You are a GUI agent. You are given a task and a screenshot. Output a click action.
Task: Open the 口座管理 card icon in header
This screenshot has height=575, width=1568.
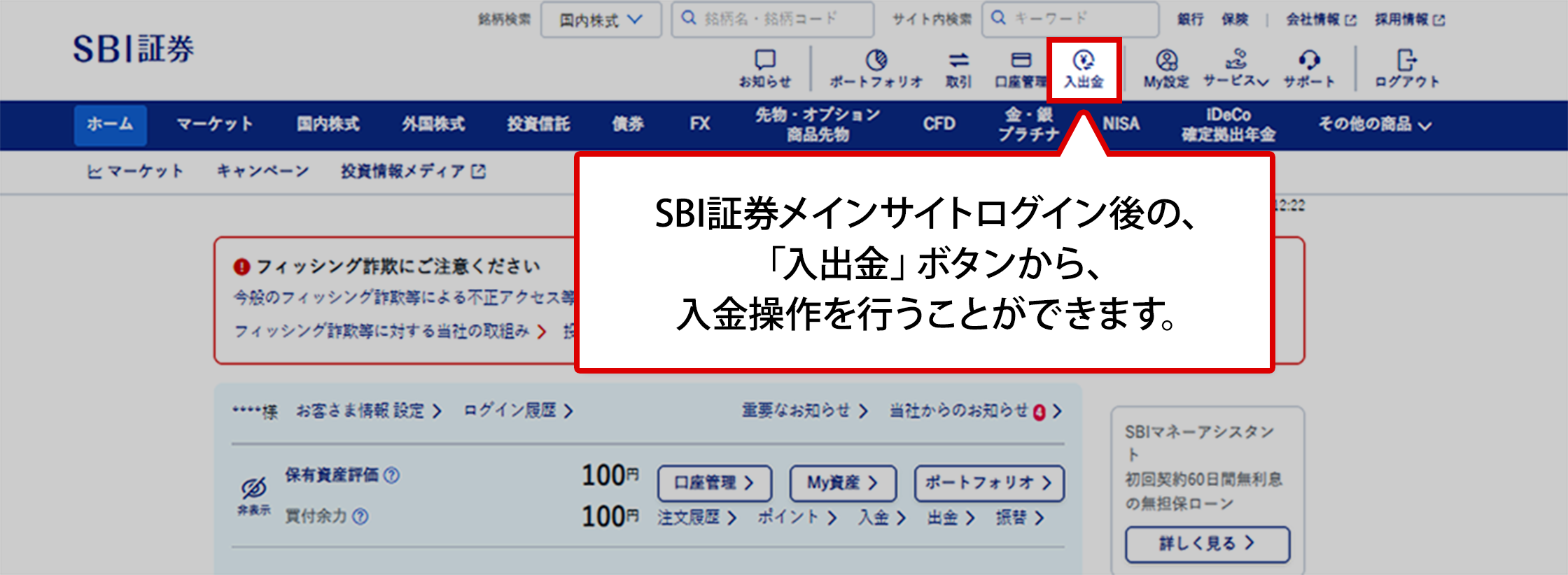[x=1021, y=69]
